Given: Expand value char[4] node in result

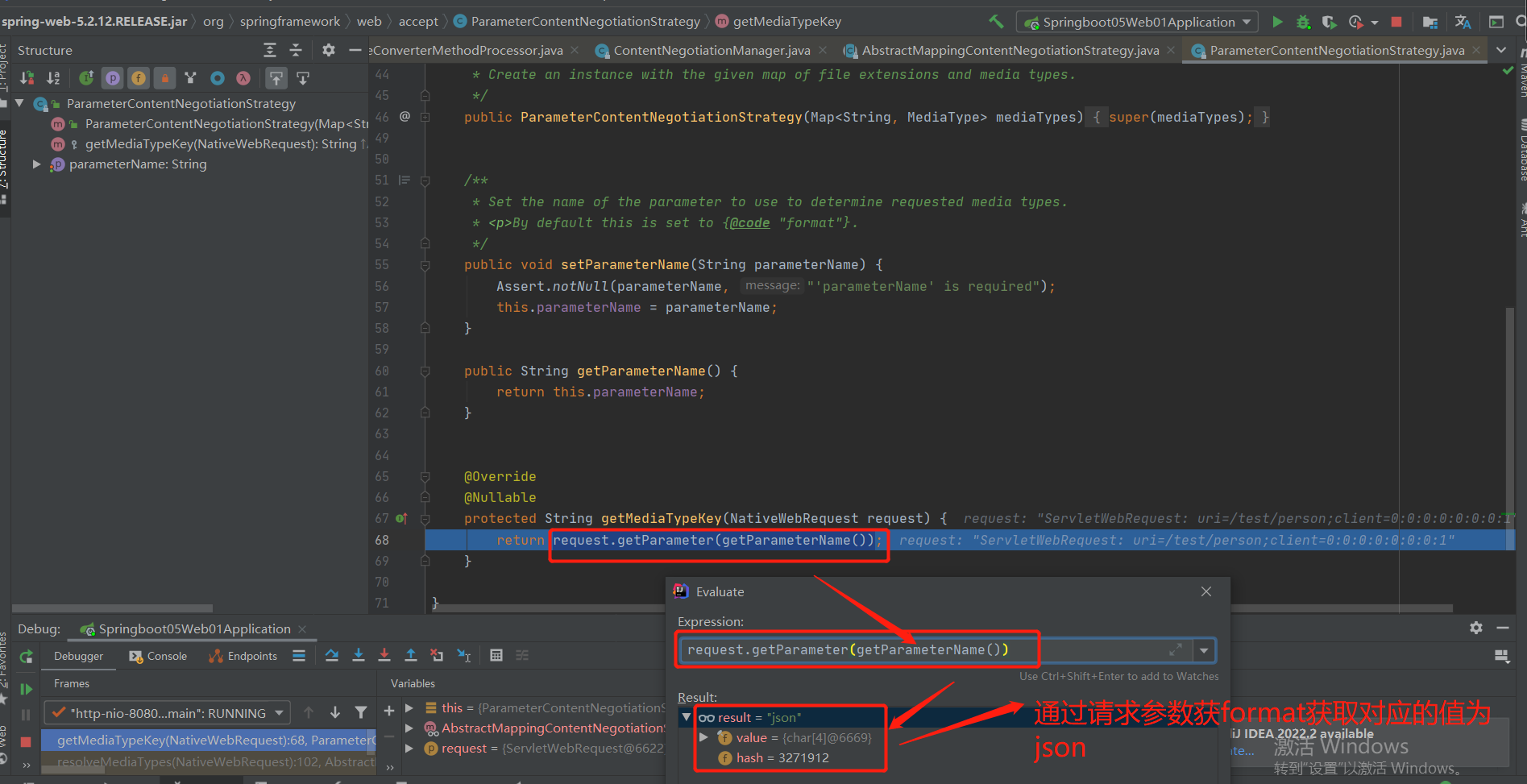Looking at the screenshot, I should [703, 737].
